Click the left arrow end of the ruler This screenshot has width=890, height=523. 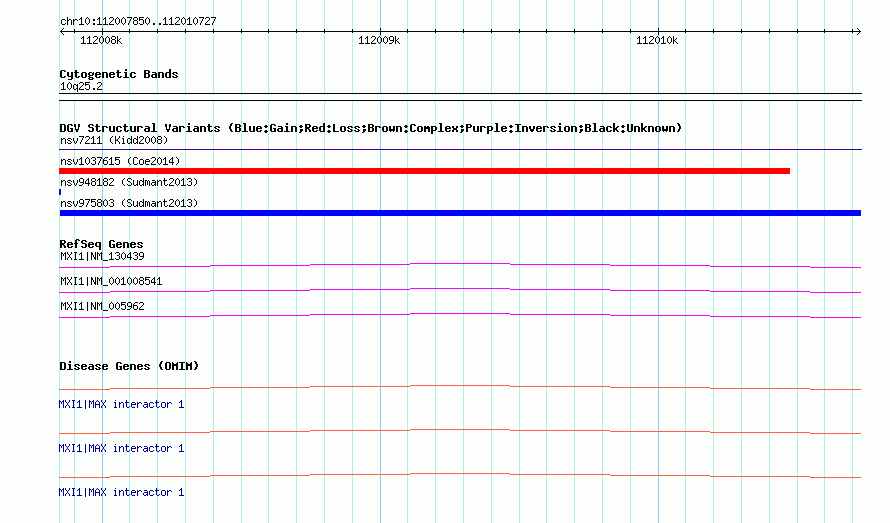(62, 32)
